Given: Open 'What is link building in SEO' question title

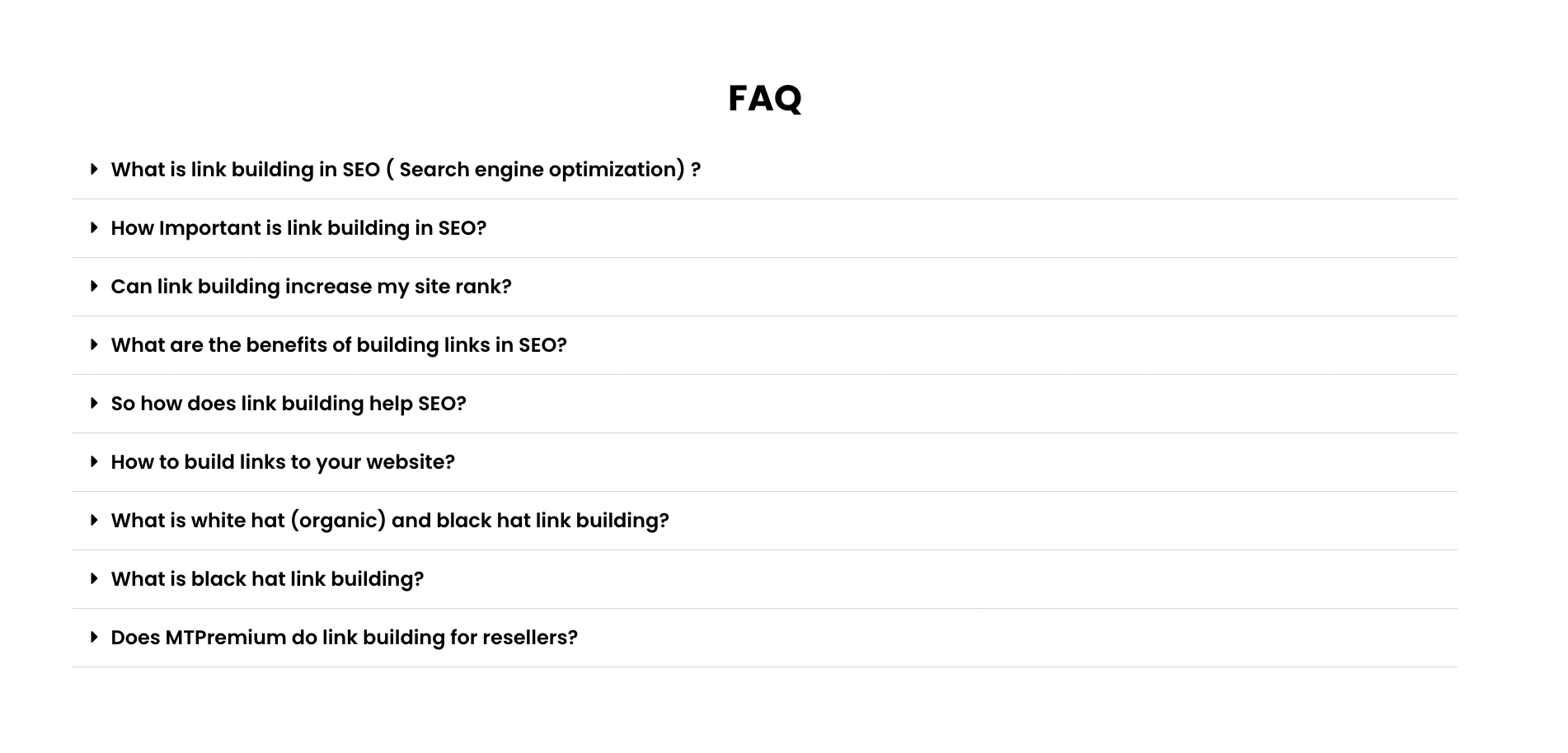Looking at the screenshot, I should [406, 170].
